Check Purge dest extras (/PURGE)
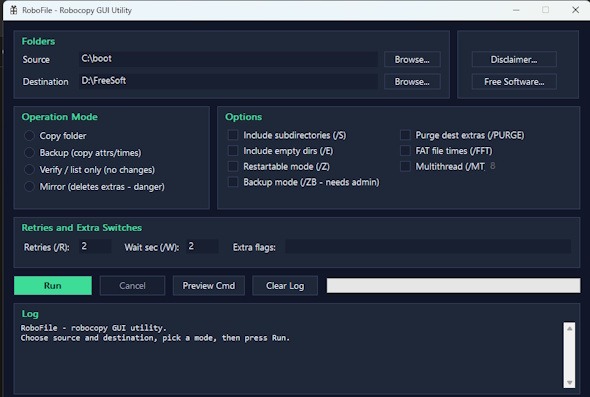 click(405, 135)
